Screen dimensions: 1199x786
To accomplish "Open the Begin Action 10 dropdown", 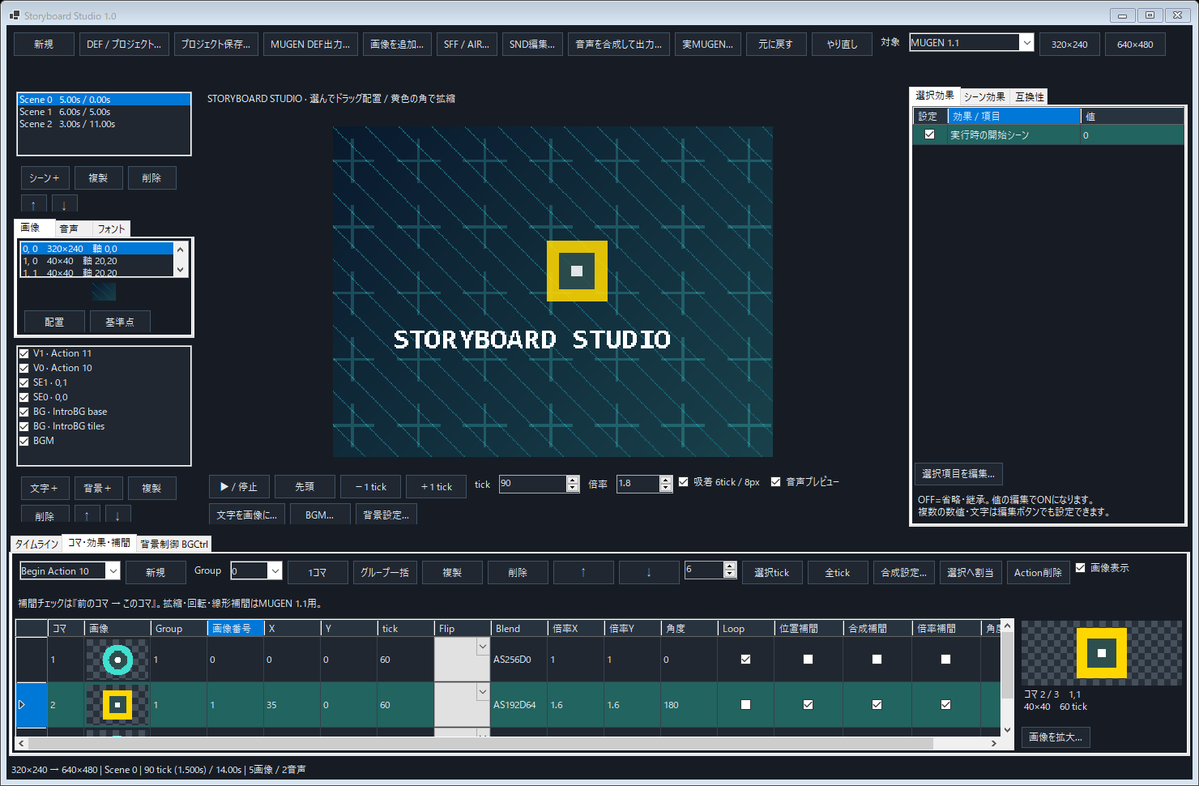I will [x=112, y=571].
